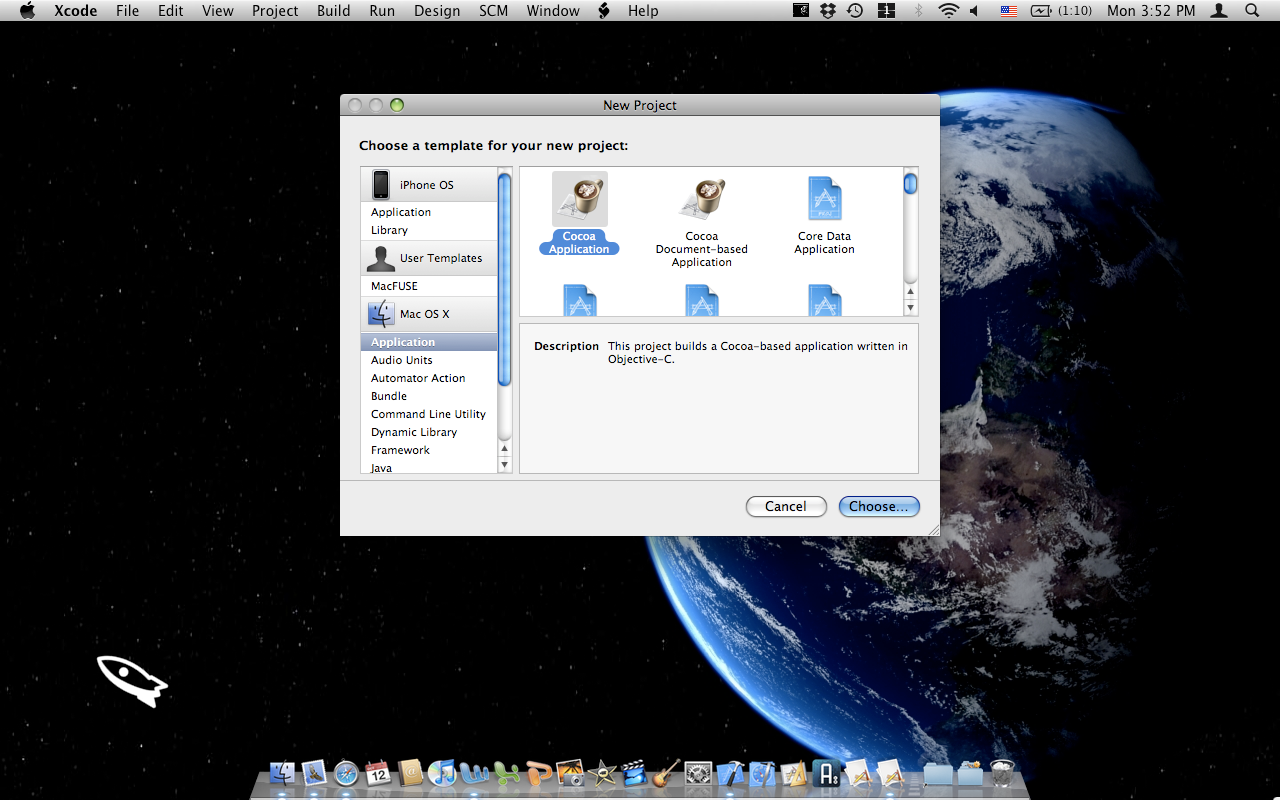Screen dimensions: 1280x800
Task: Open the Help menu
Action: (x=643, y=11)
